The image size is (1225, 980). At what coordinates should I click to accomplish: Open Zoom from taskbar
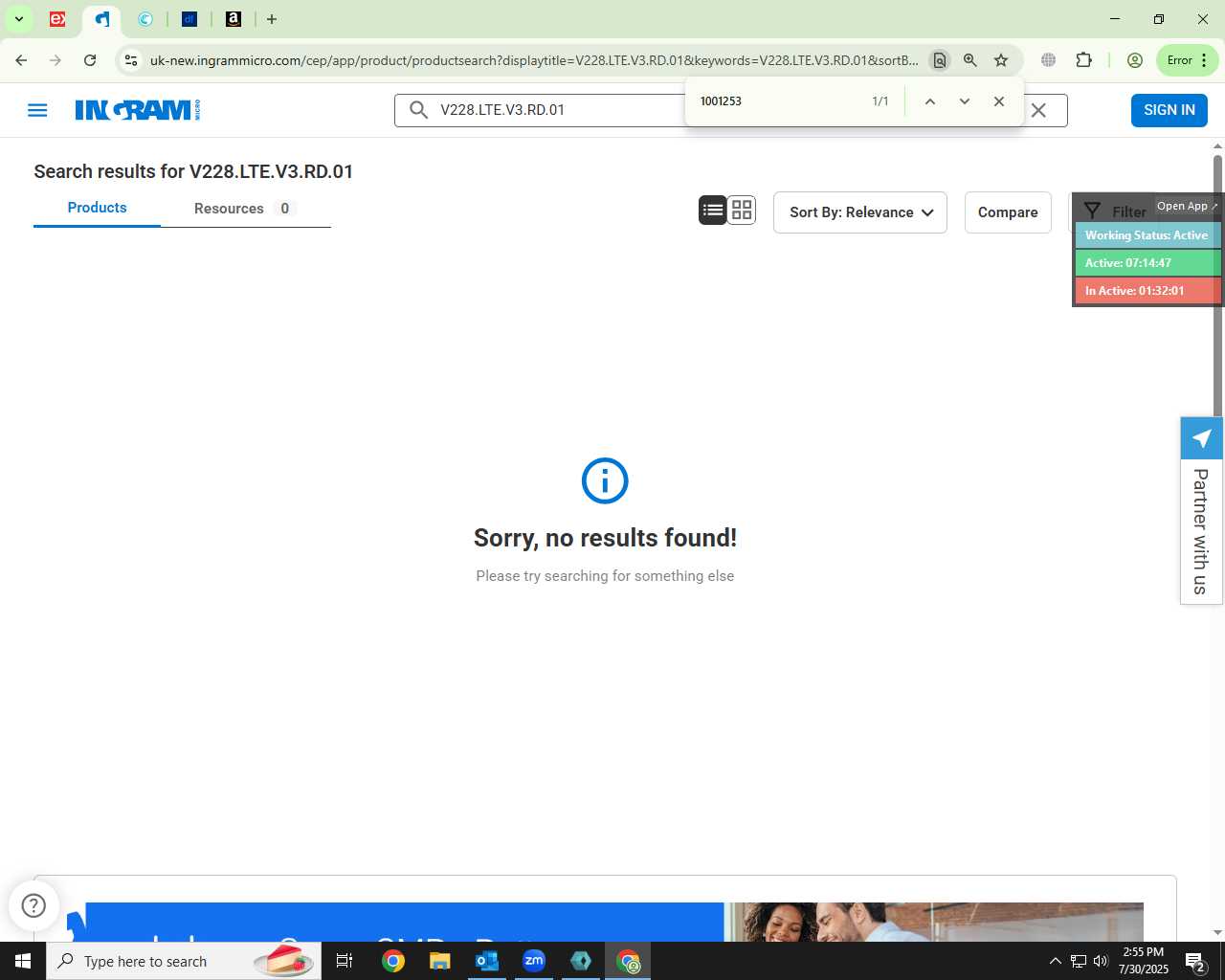[x=533, y=961]
